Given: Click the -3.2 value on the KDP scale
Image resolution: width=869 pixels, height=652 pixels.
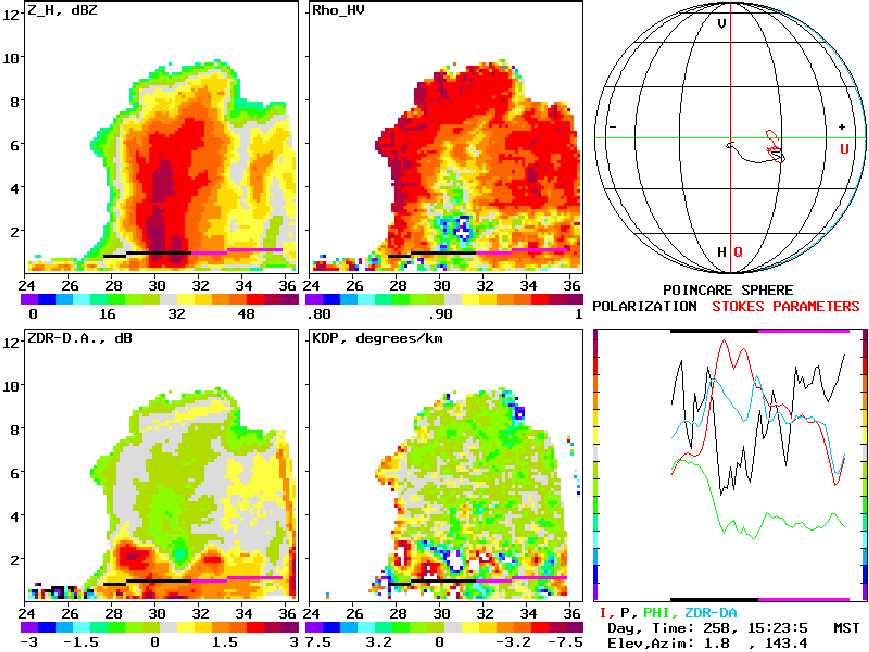Looking at the screenshot, I should click(513, 643).
